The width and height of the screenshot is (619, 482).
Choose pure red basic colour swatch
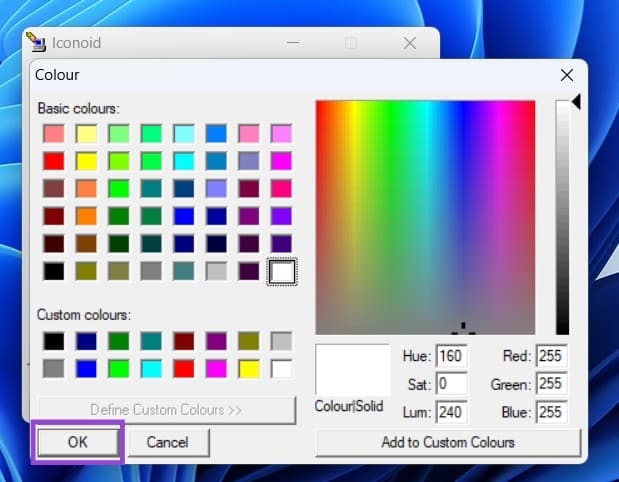coord(54,161)
